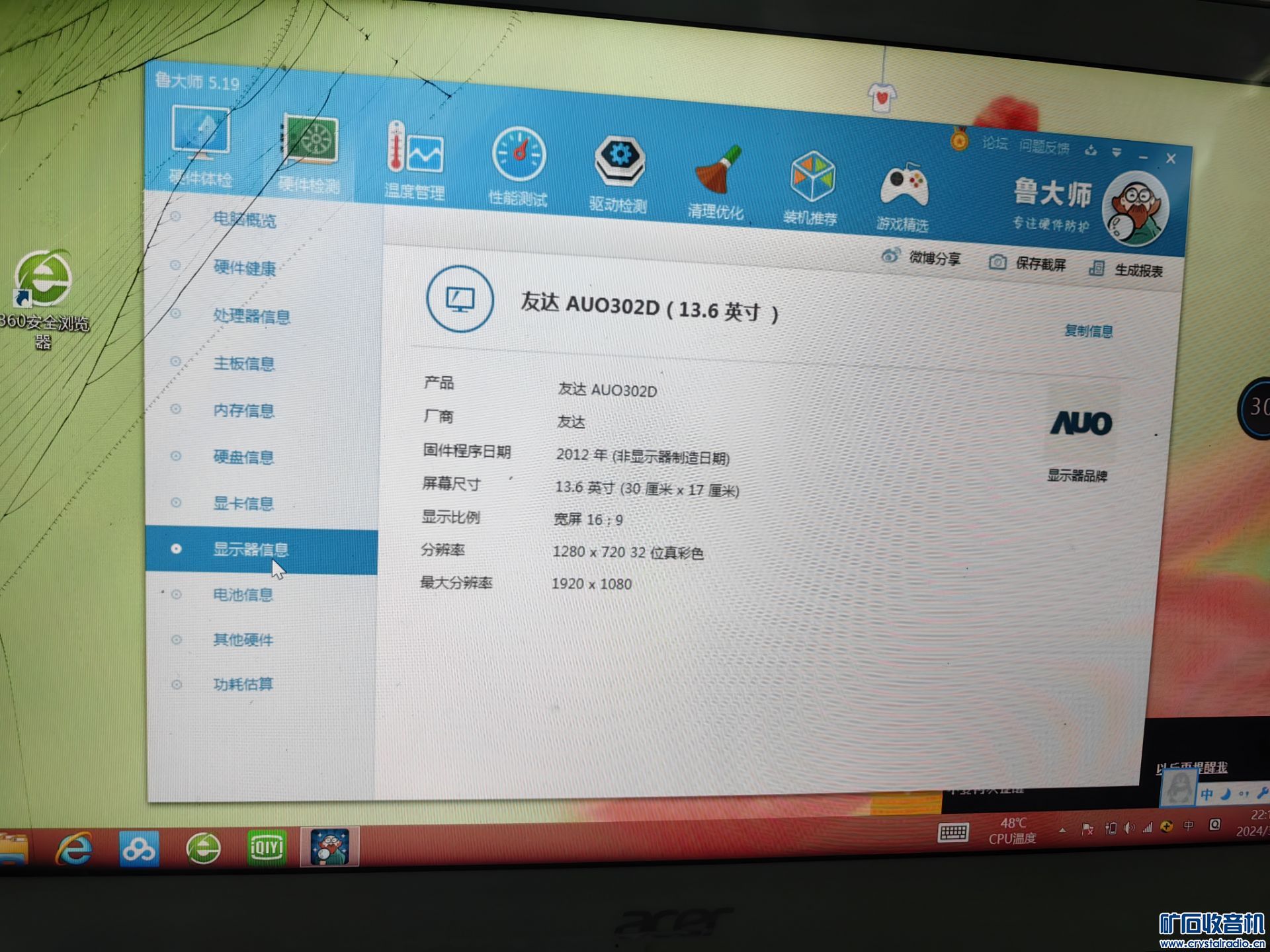1270x952 pixels.
Task: Select 内存信息 in the sidebar
Action: click(243, 411)
